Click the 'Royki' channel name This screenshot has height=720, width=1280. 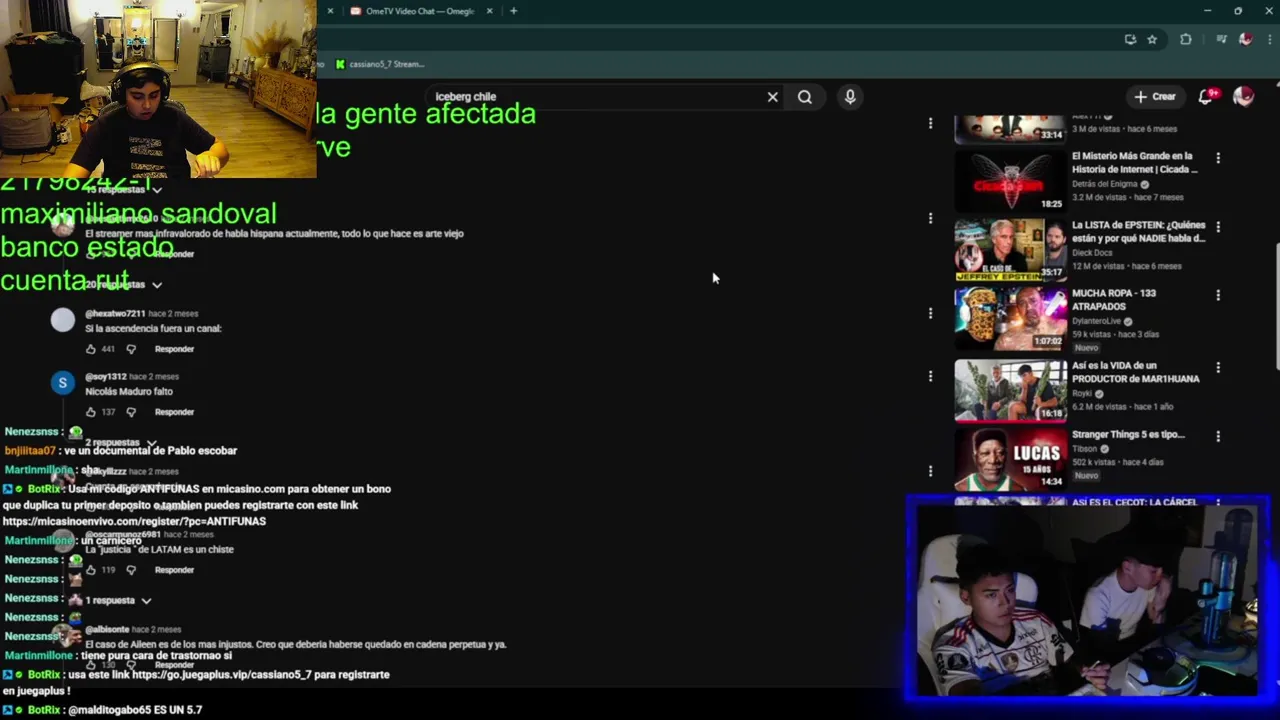1083,394
